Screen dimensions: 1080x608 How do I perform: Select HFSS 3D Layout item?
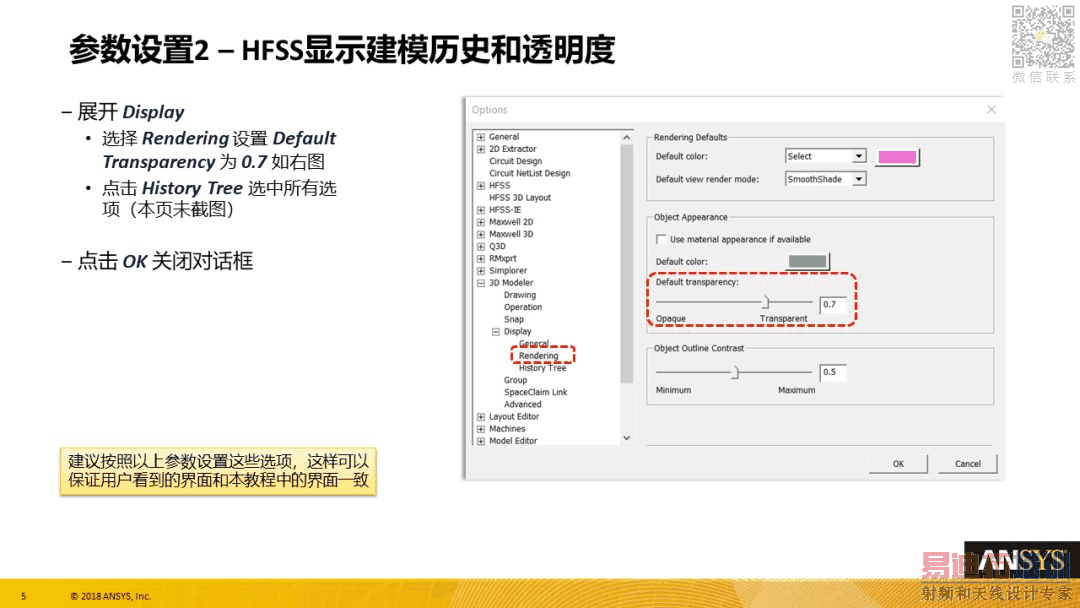pyautogui.click(x=520, y=198)
